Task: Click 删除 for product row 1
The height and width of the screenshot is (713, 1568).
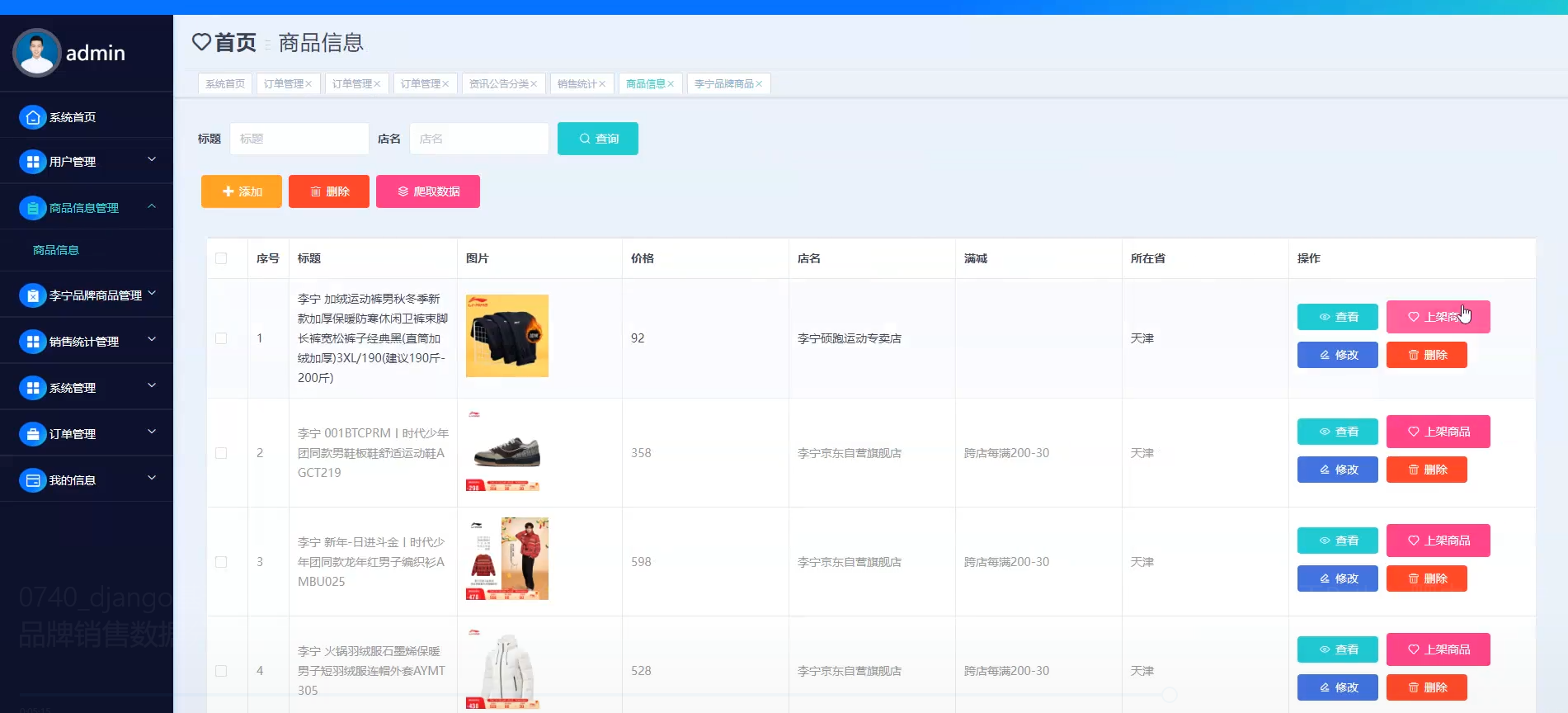Action: (1427, 355)
